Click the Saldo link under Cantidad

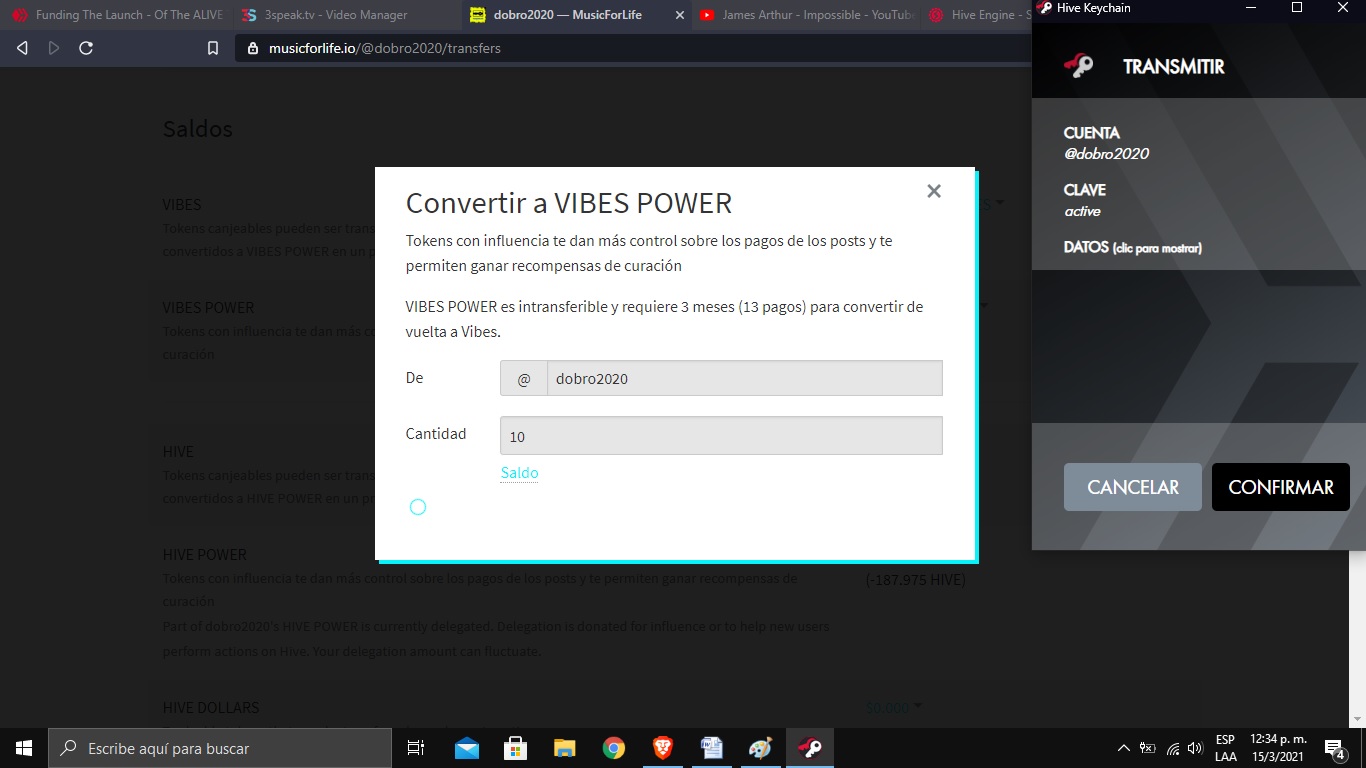(519, 473)
